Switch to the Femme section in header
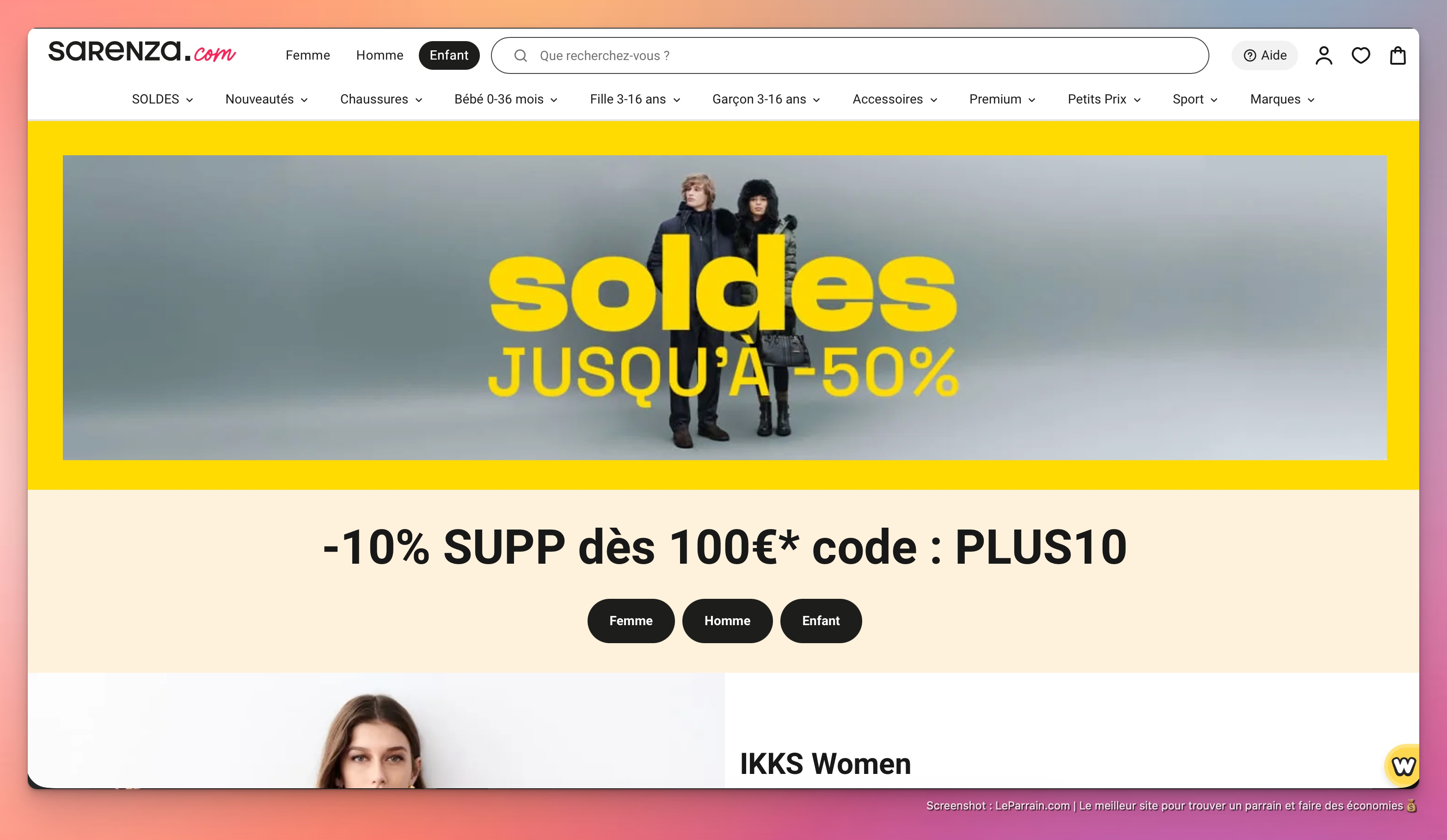Screen dimensions: 1447x840 pos(308,55)
